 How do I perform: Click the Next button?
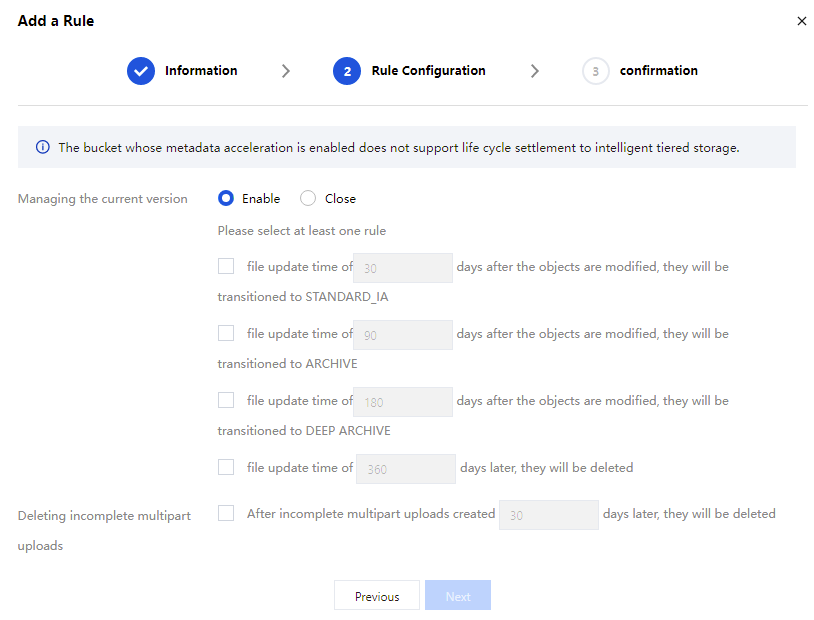[458, 596]
